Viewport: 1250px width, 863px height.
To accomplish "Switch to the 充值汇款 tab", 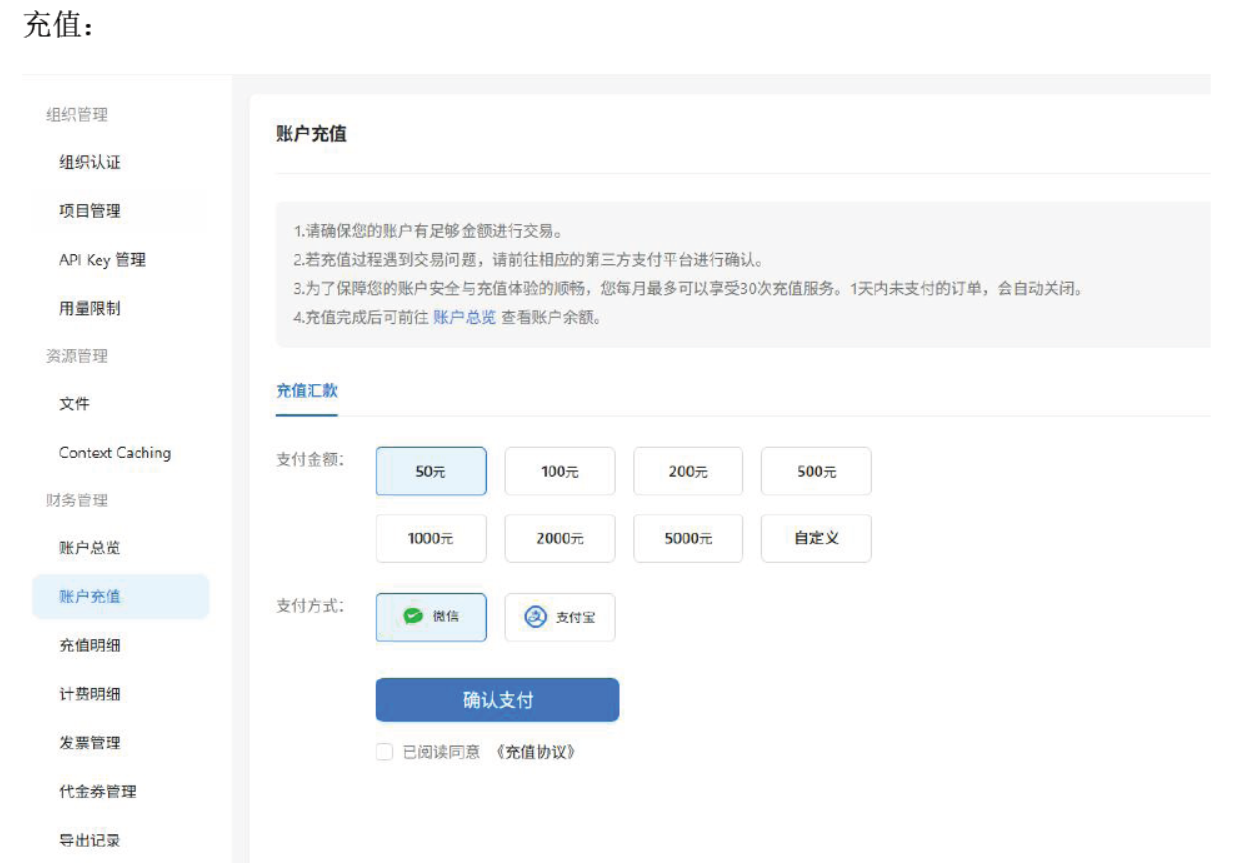I will tap(307, 391).
